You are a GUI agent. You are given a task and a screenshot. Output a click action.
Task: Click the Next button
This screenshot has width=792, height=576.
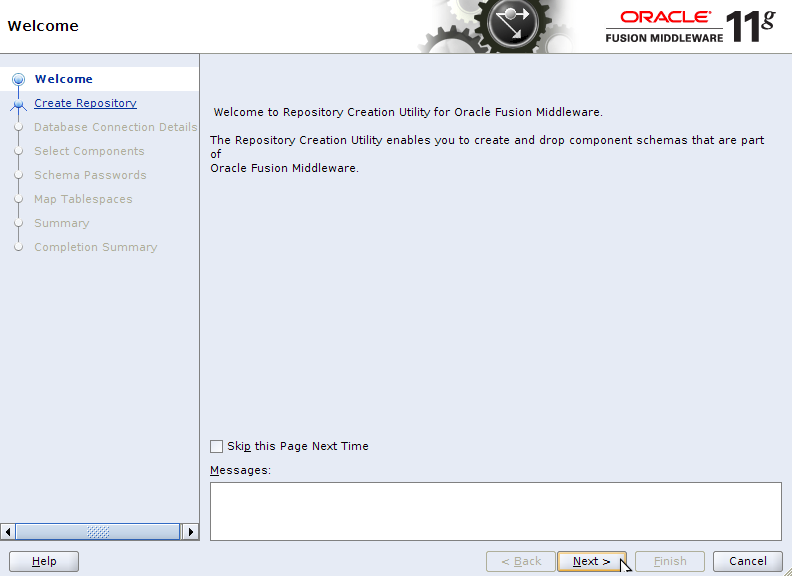[591, 561]
